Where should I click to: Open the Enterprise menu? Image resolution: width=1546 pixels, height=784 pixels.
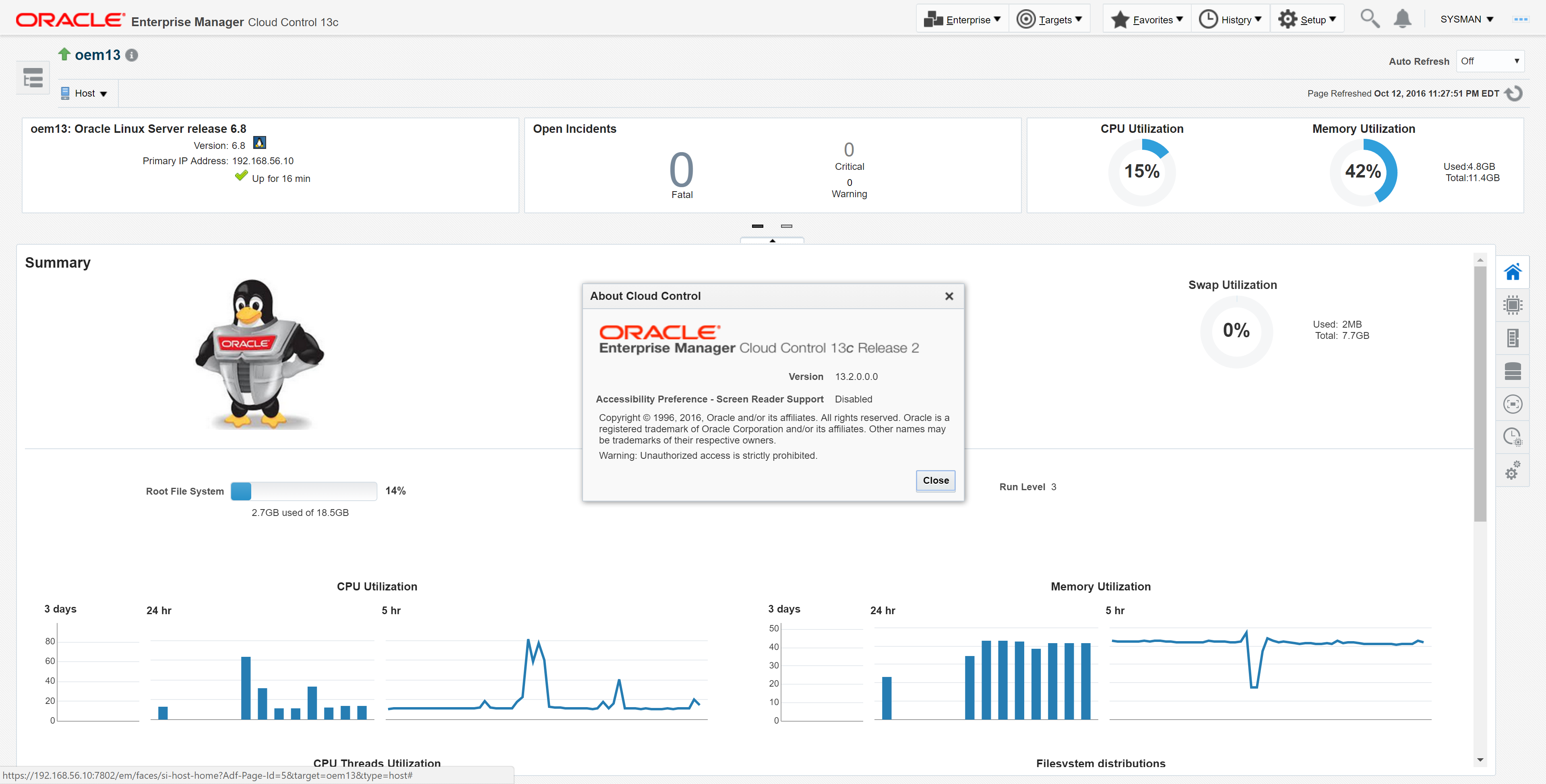point(962,20)
